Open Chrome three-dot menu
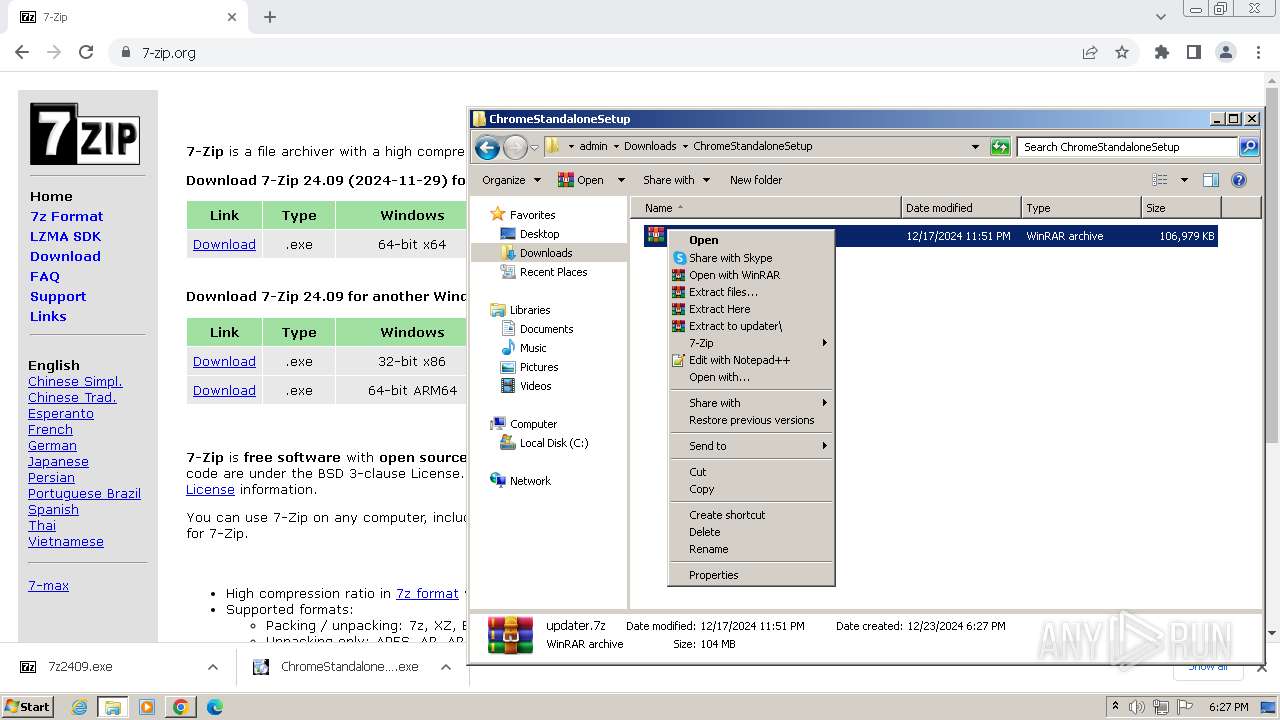This screenshot has width=1280, height=720. (1258, 53)
